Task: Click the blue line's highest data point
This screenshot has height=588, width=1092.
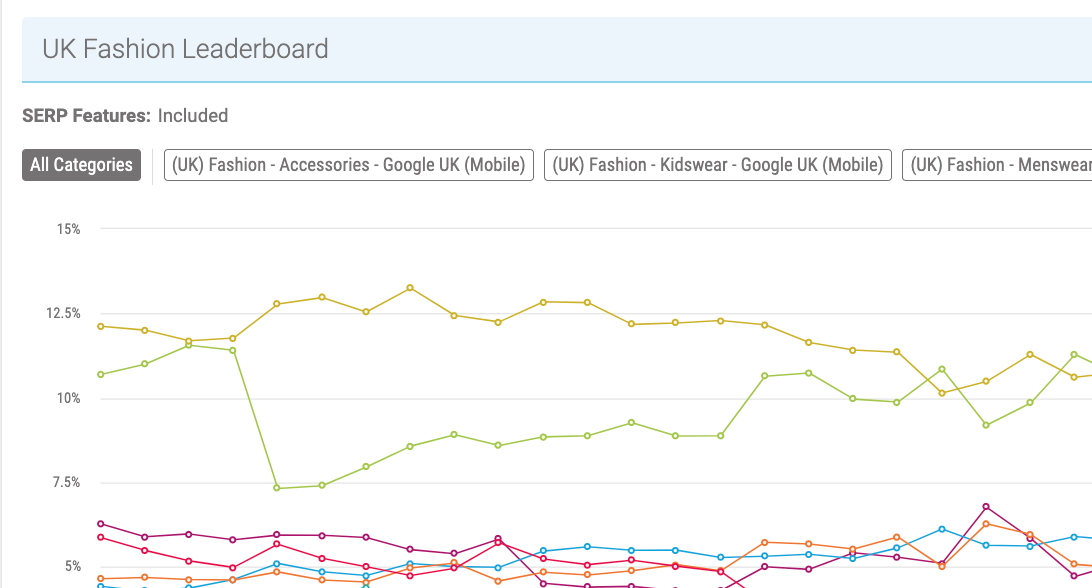Action: [x=942, y=529]
